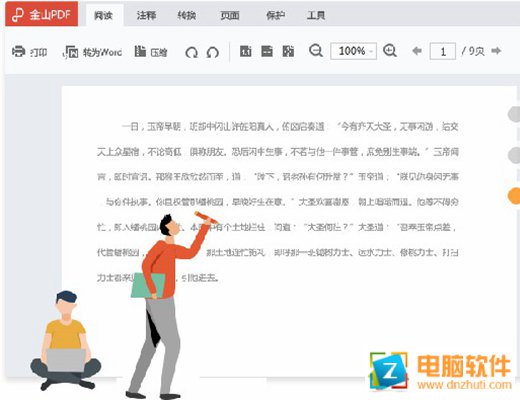This screenshot has width=520, height=400.
Task: Rotate page counterclockwise icon
Action: [x=213, y=52]
